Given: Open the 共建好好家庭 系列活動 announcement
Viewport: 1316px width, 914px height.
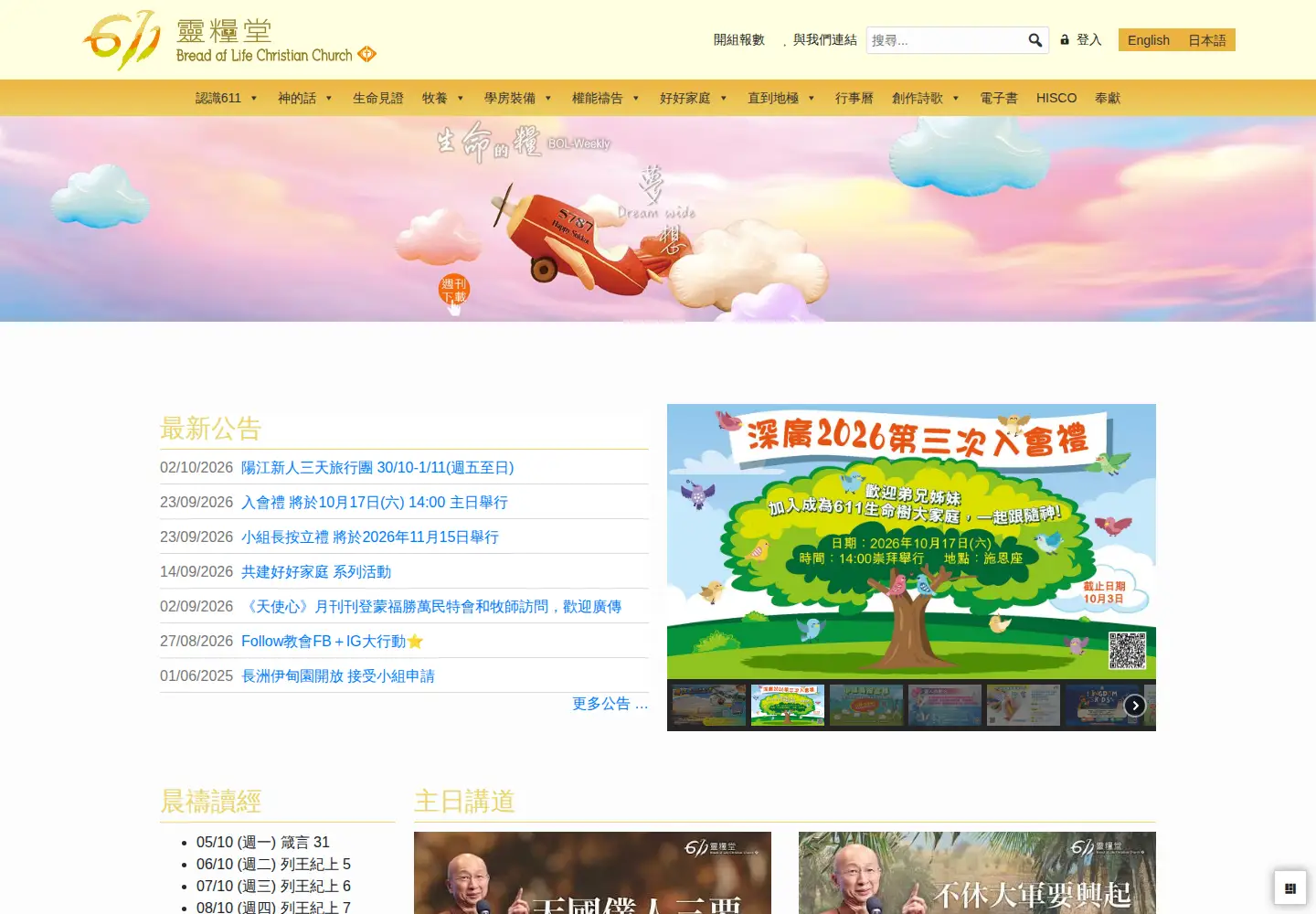Looking at the screenshot, I should click(x=316, y=572).
